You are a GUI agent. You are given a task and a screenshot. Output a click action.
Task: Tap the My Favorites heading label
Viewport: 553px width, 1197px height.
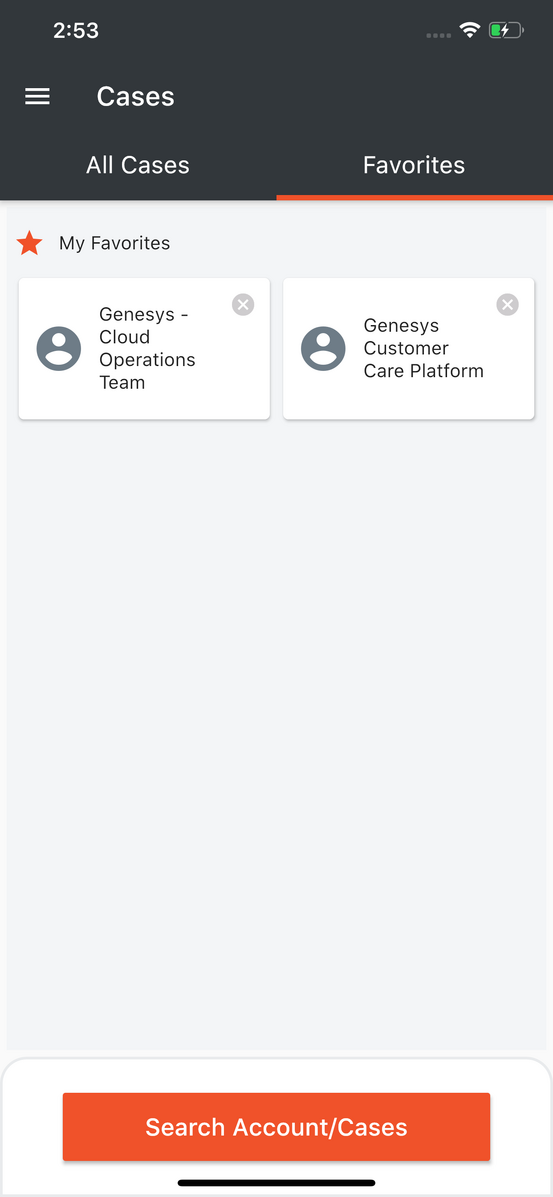[115, 244]
